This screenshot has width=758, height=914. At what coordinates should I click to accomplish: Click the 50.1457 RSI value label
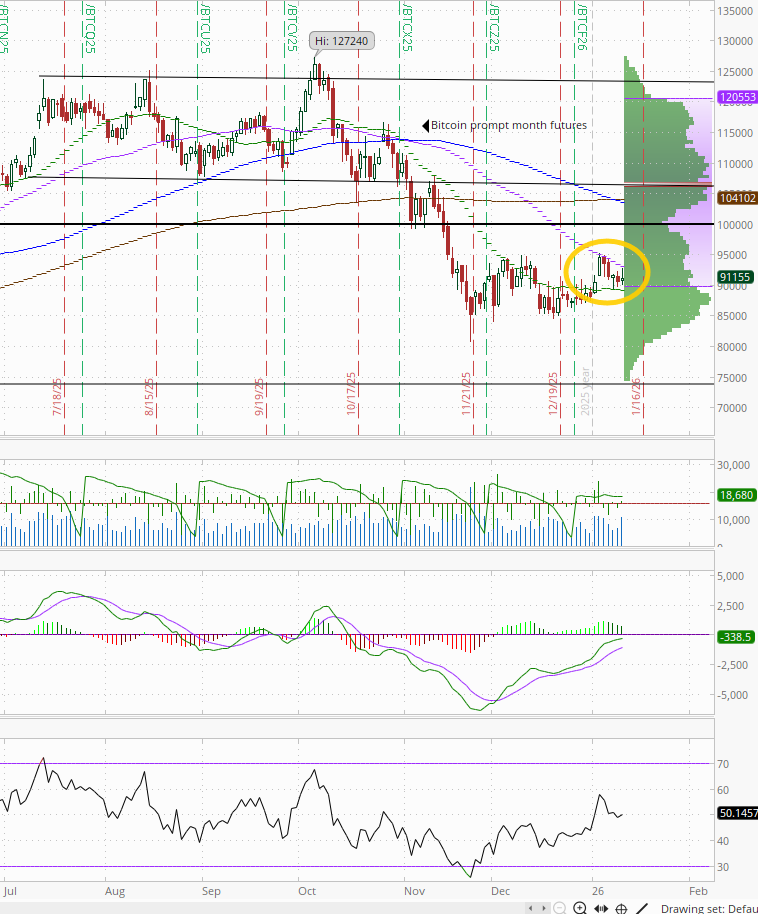[738, 813]
